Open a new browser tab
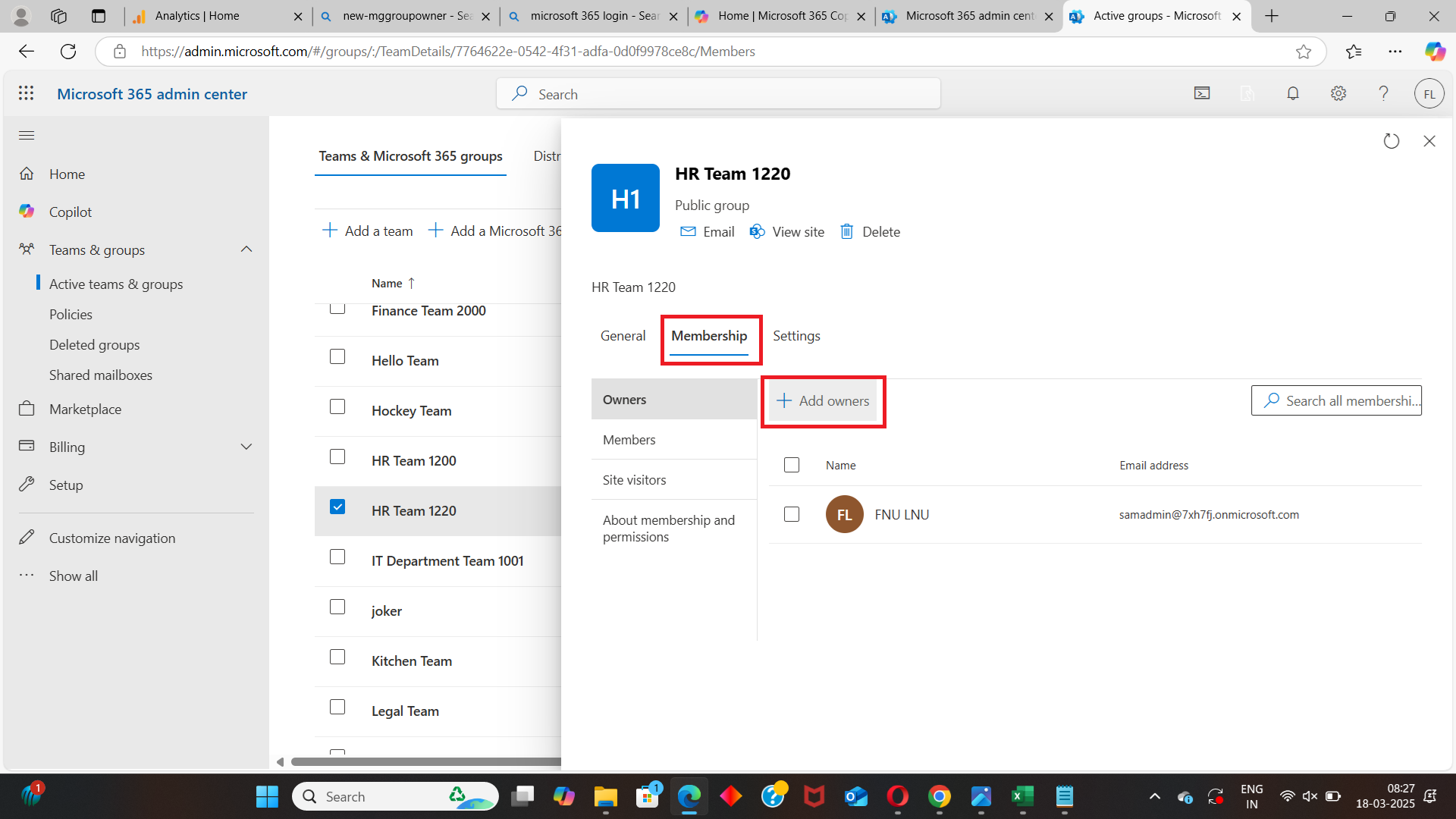 [x=1272, y=16]
